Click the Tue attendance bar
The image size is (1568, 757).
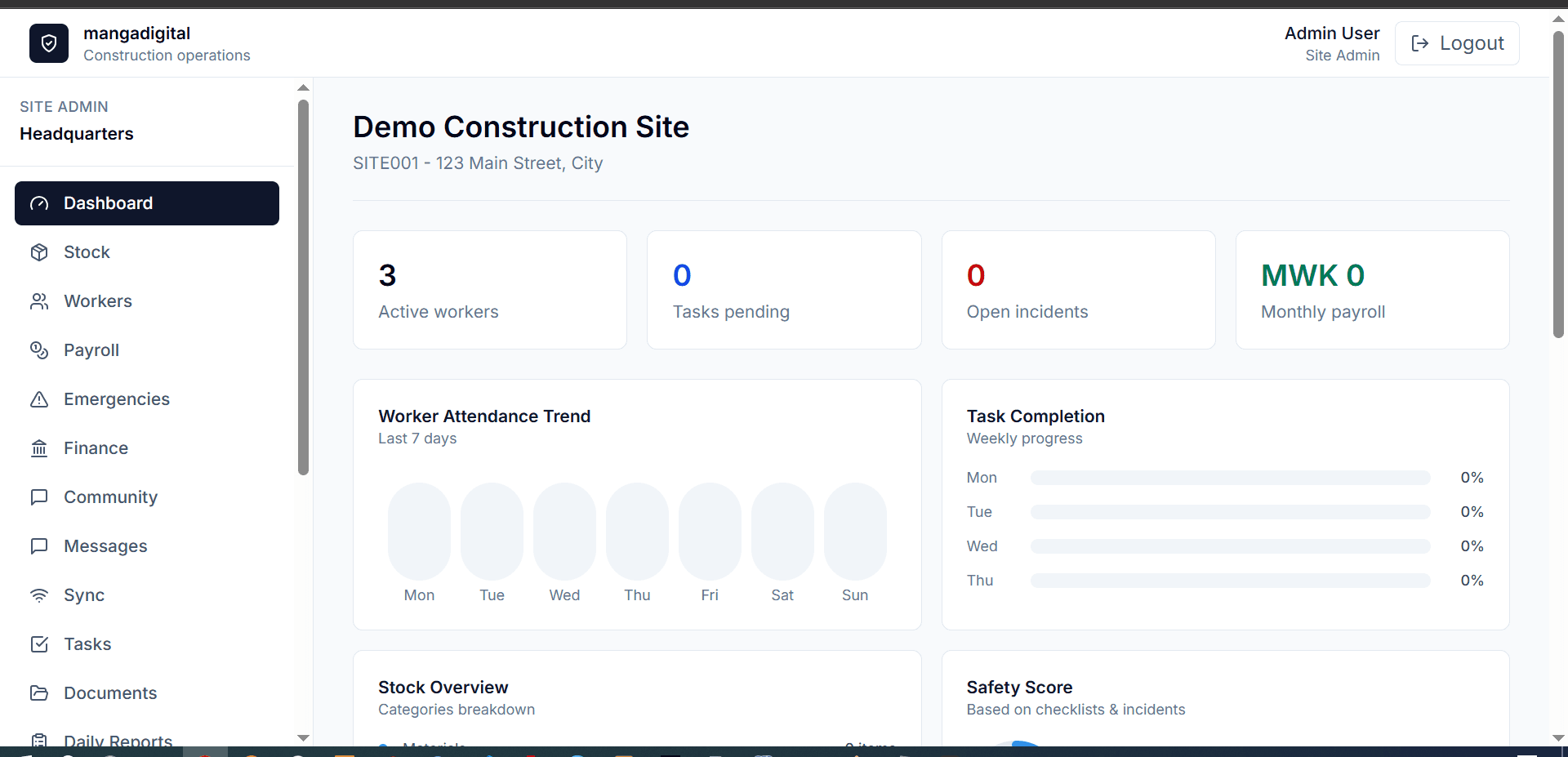(492, 532)
